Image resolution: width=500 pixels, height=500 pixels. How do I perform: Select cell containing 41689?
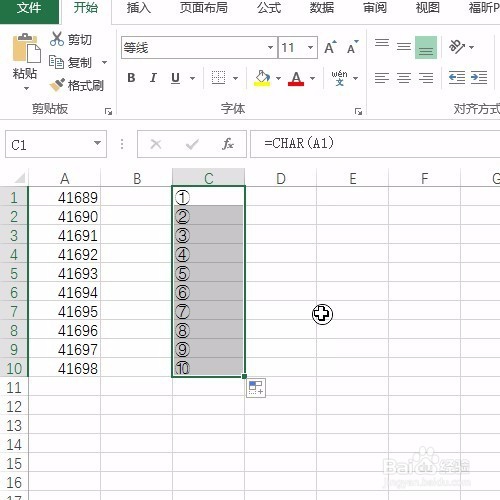pos(65,197)
